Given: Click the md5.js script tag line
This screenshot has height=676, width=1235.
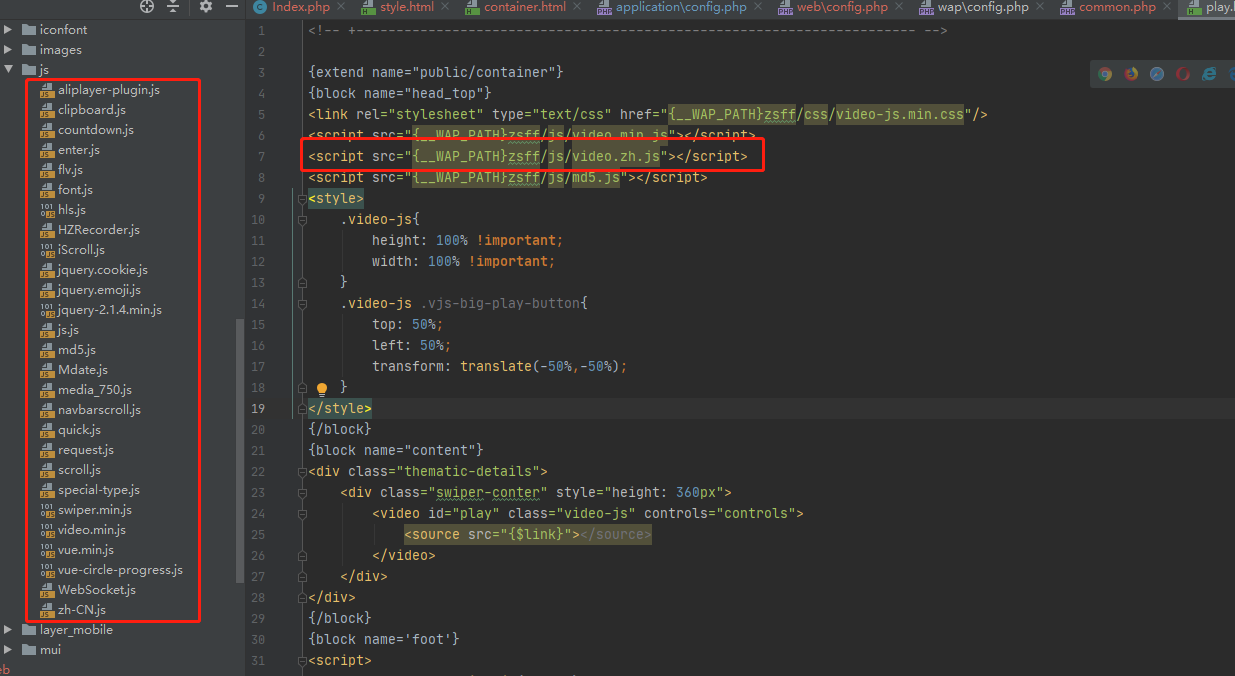Looking at the screenshot, I should [x=508, y=178].
